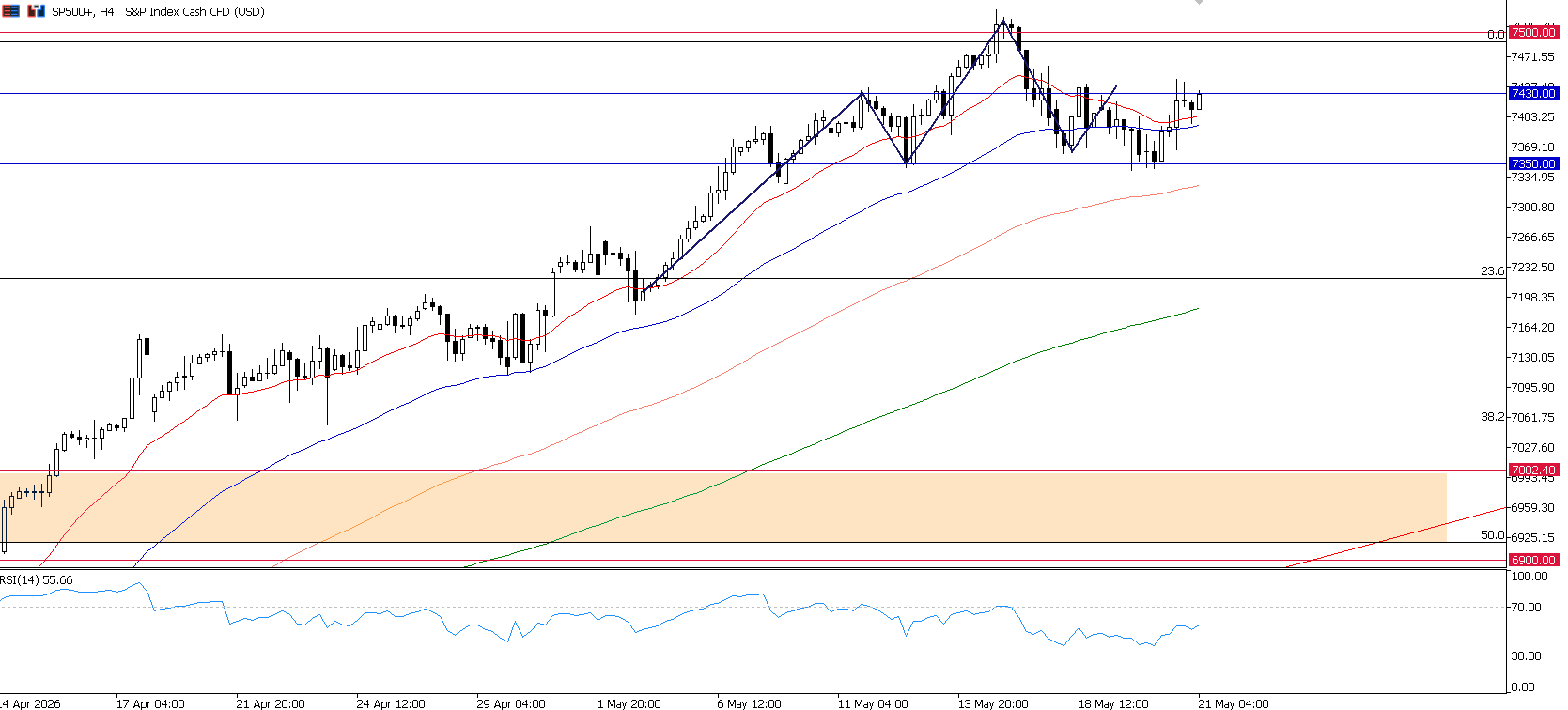Select the blue 7430.00 price level label
This screenshot has width=1568, height=710.
(1533, 93)
